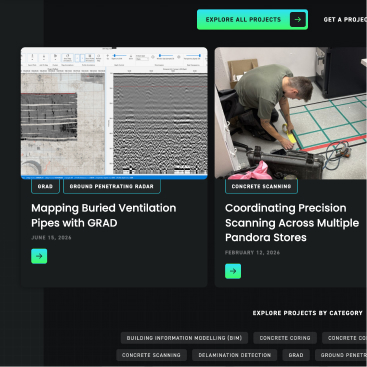The width and height of the screenshot is (367, 367).
Task: Filter by Delamination Detection category
Action: [x=235, y=355]
